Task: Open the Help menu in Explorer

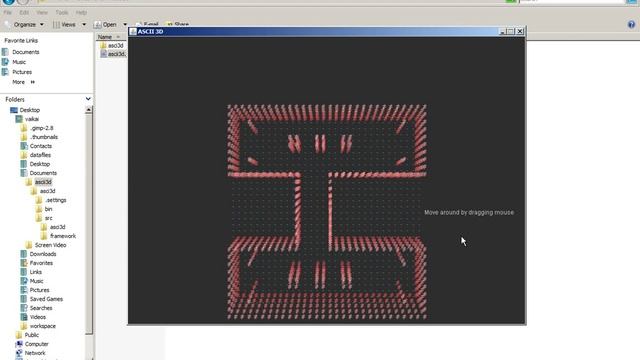Action: tap(81, 13)
